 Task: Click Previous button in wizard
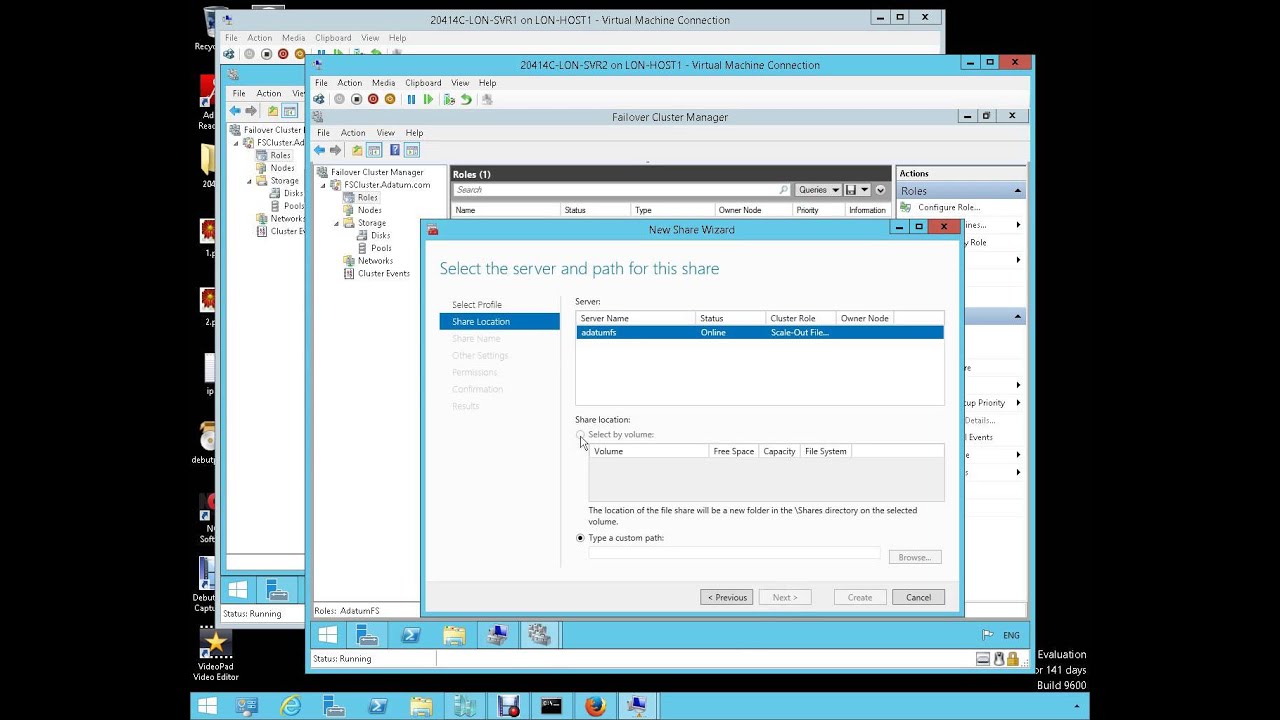point(727,597)
